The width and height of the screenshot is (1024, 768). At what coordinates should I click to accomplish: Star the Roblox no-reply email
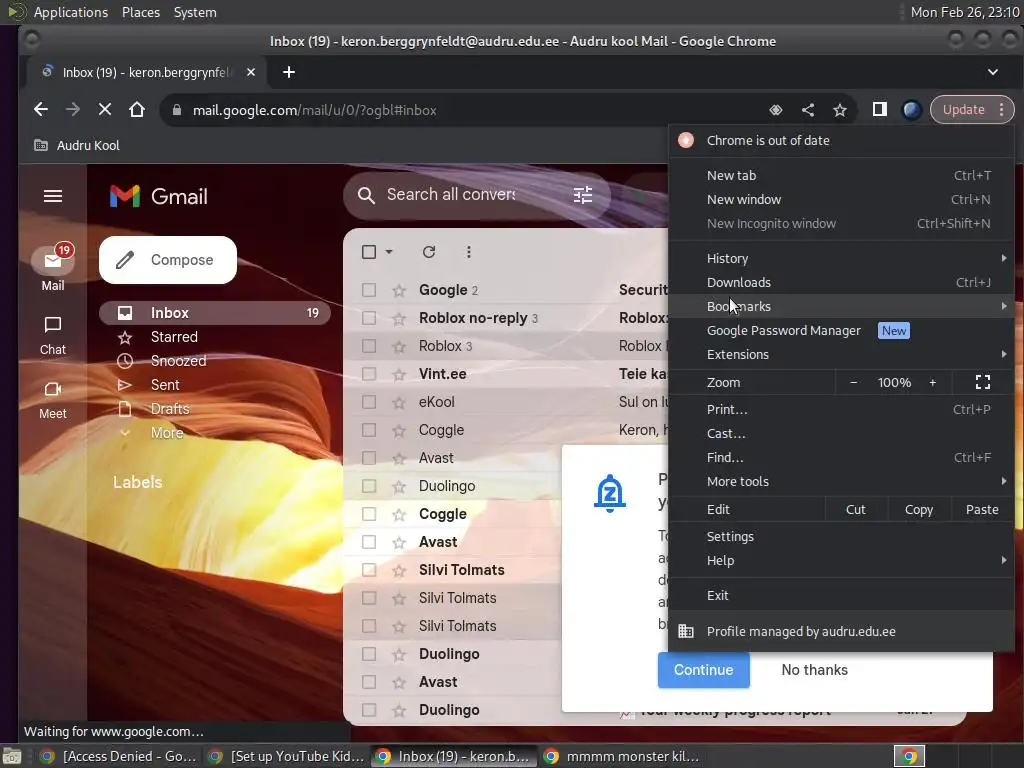(x=399, y=318)
